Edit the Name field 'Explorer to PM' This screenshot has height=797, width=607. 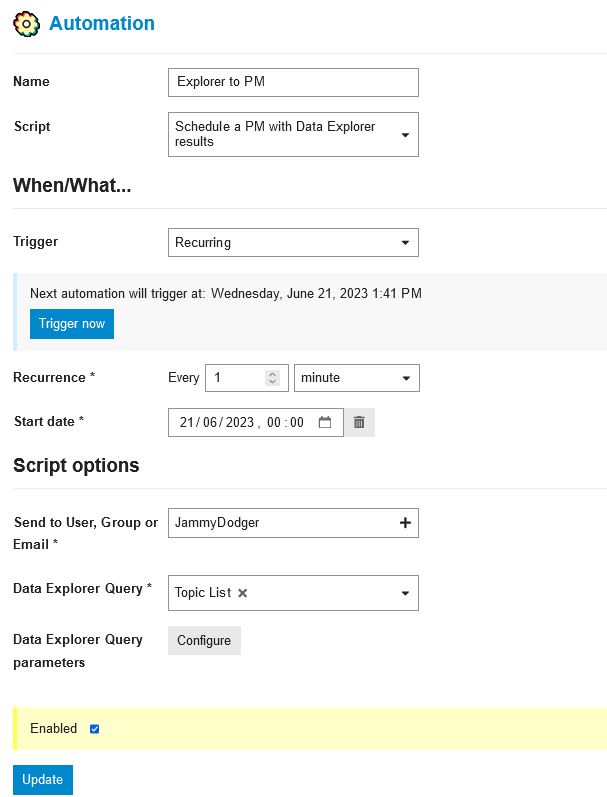[293, 82]
